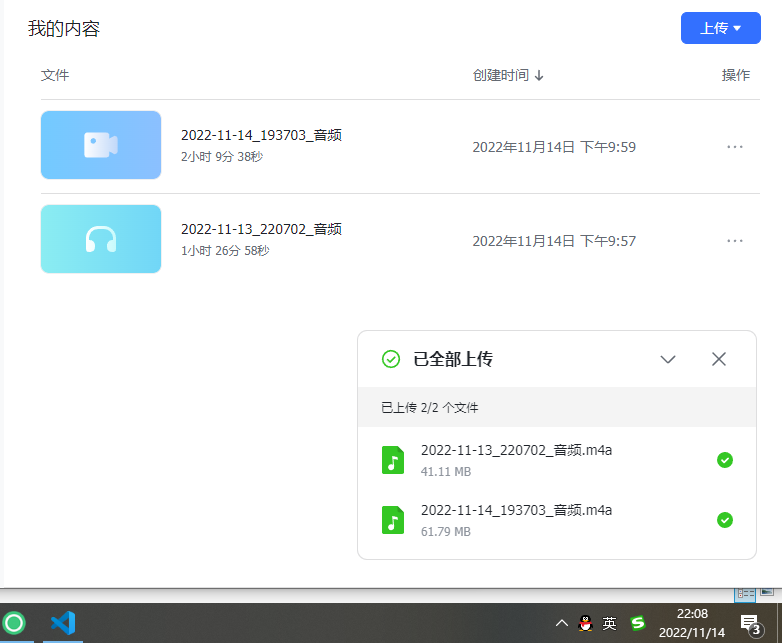
Task: Click duration text 1小时 26分 58秒
Action: pos(225,250)
